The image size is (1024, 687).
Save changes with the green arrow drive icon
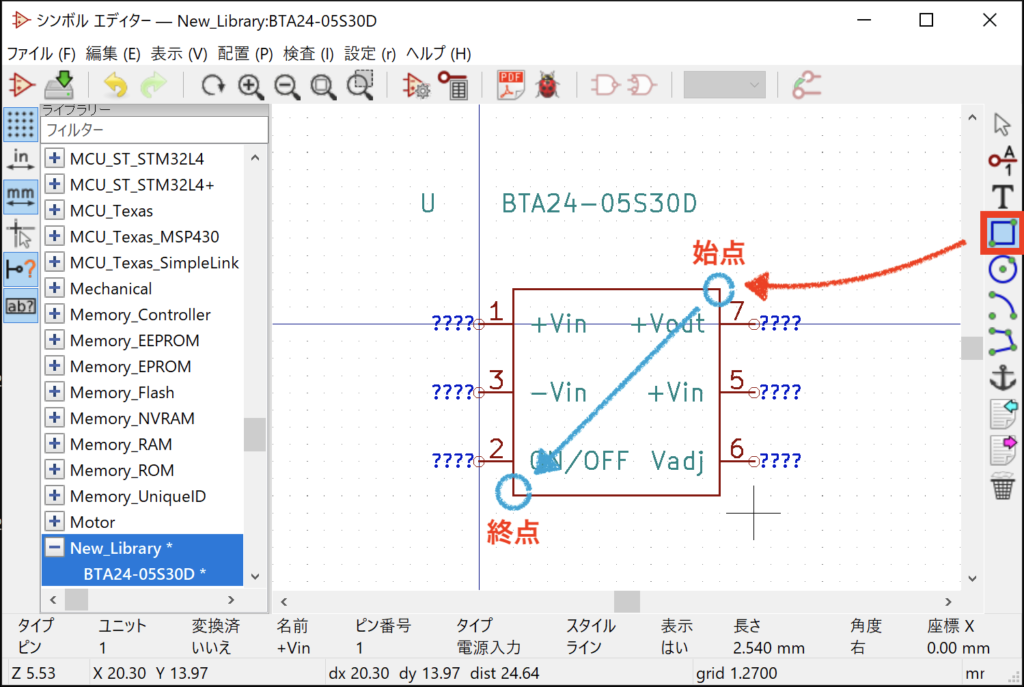59,86
